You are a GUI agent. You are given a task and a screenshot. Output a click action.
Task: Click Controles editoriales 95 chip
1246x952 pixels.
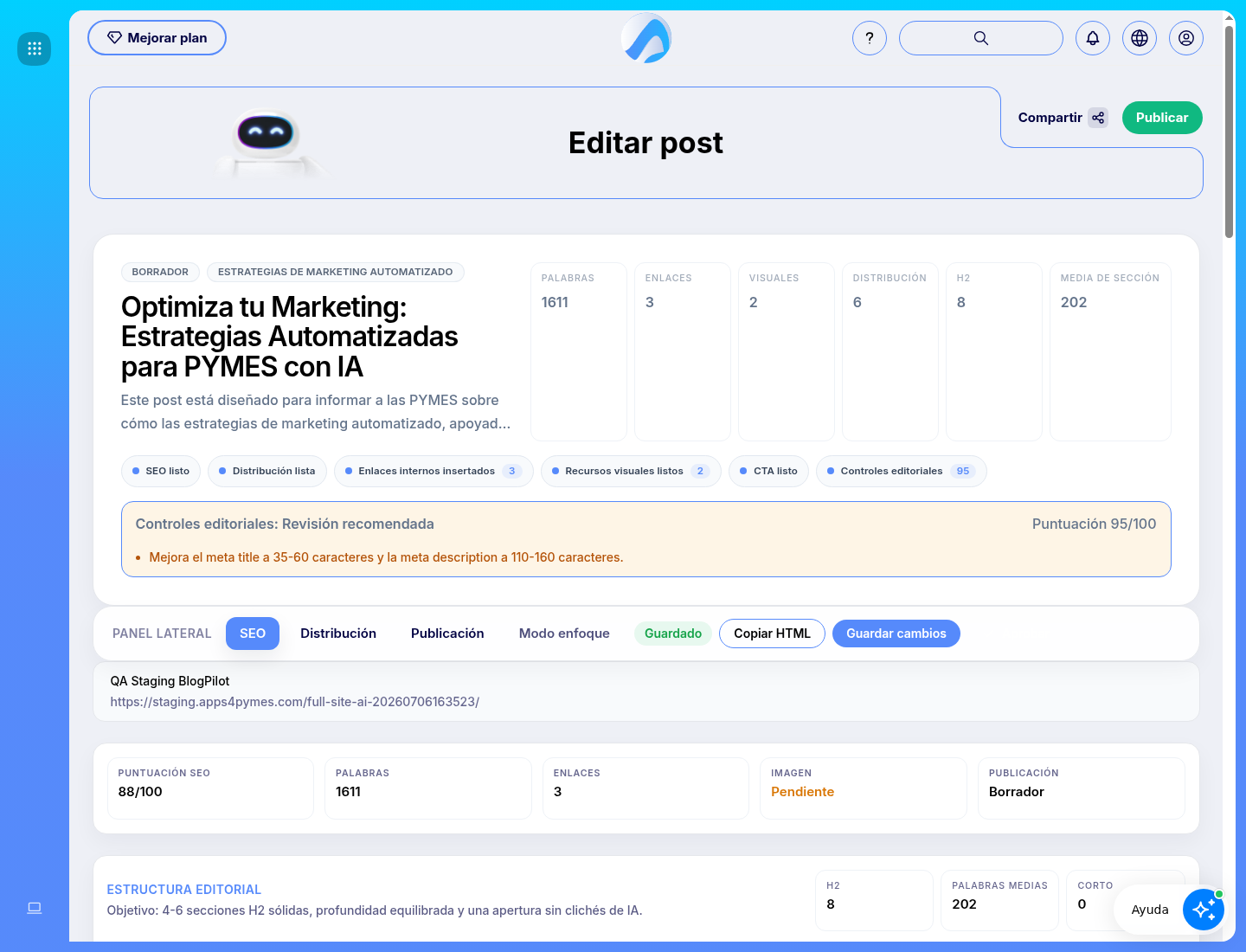(901, 471)
